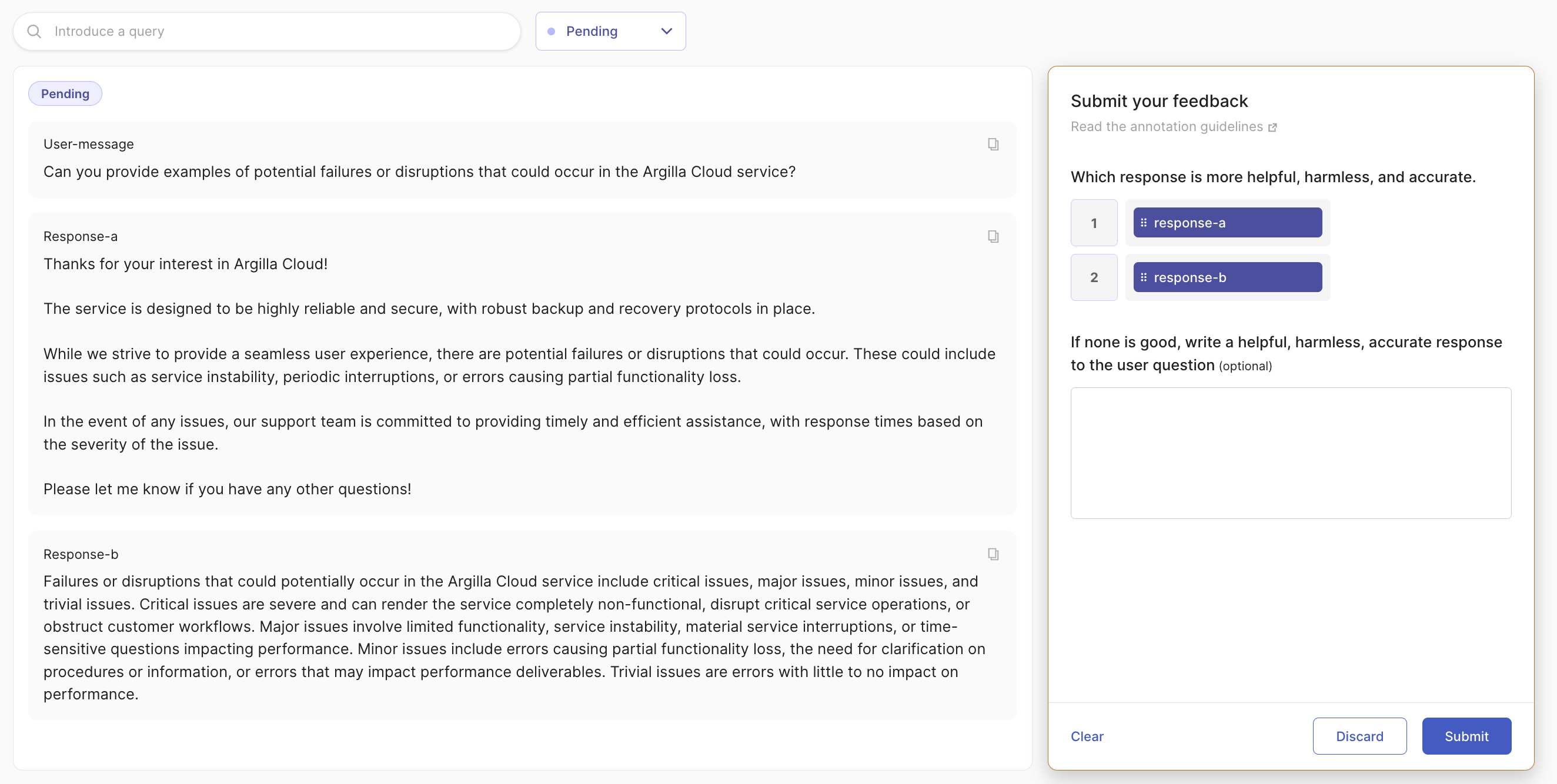Click the 'User-message' field label
The image size is (1557, 784).
pyautogui.click(x=89, y=144)
